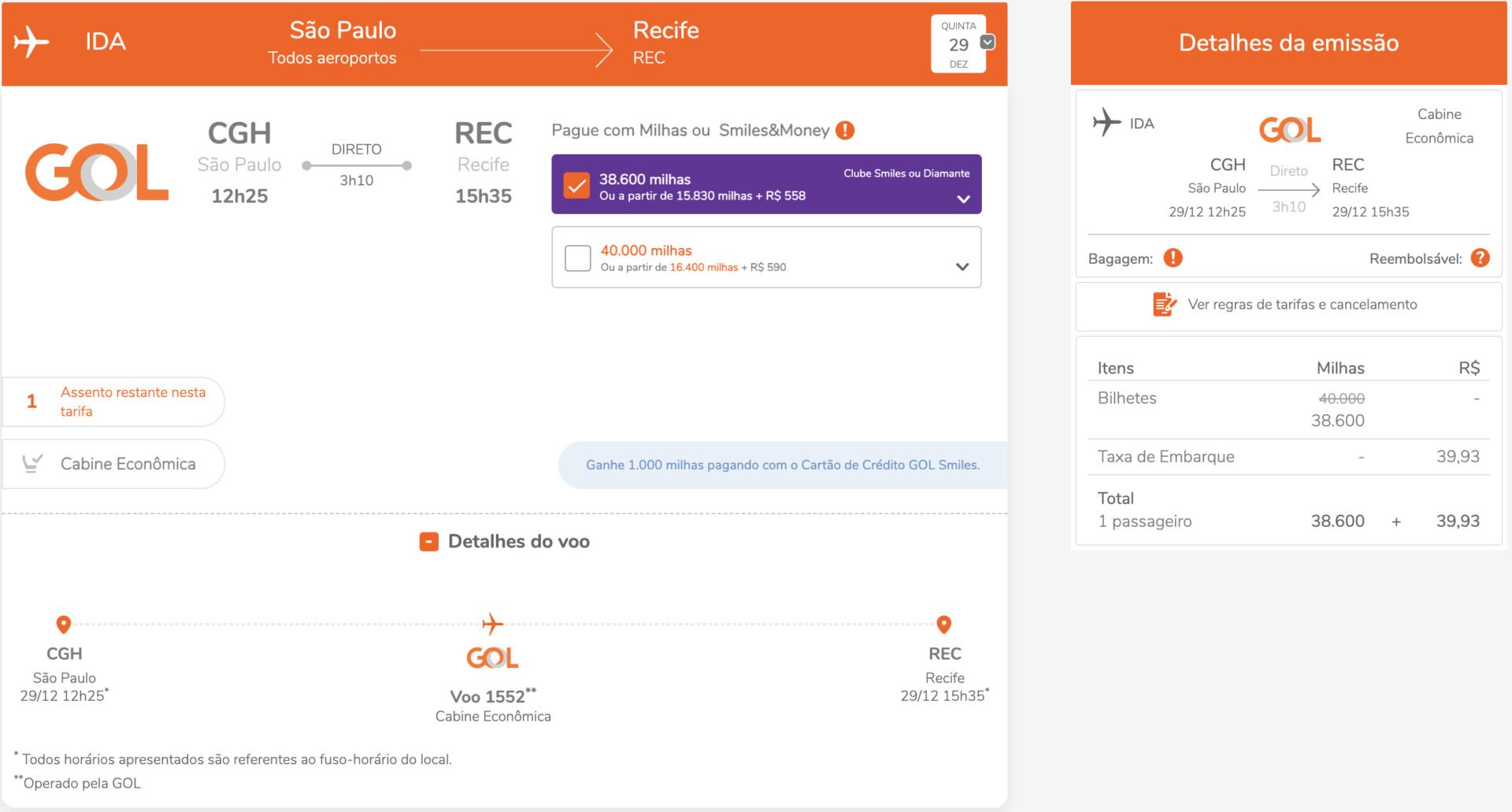Viewport: 1512px width, 812px height.
Task: Click the CGH São Paulo 12h25 departure info
Action: point(239,162)
